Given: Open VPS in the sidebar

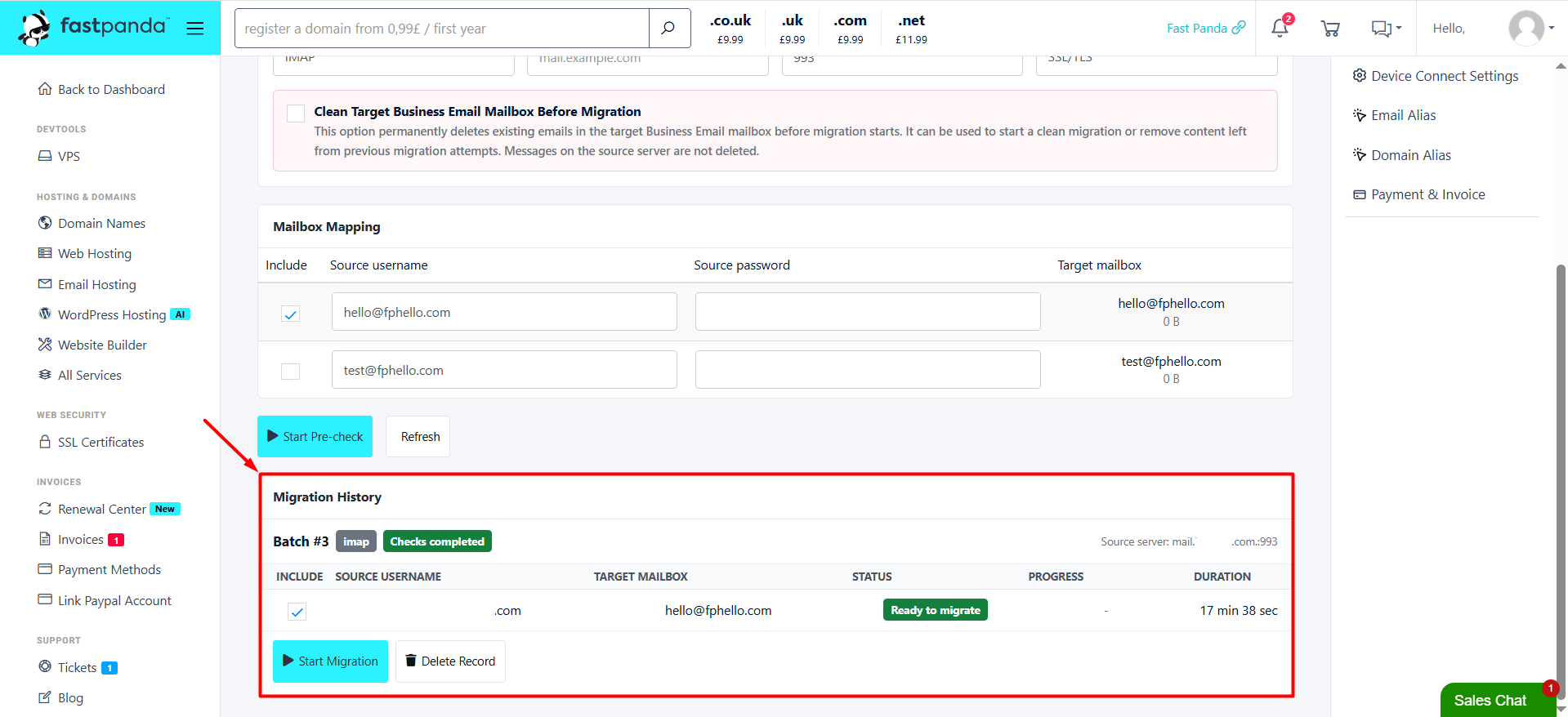Looking at the screenshot, I should click(59, 156).
